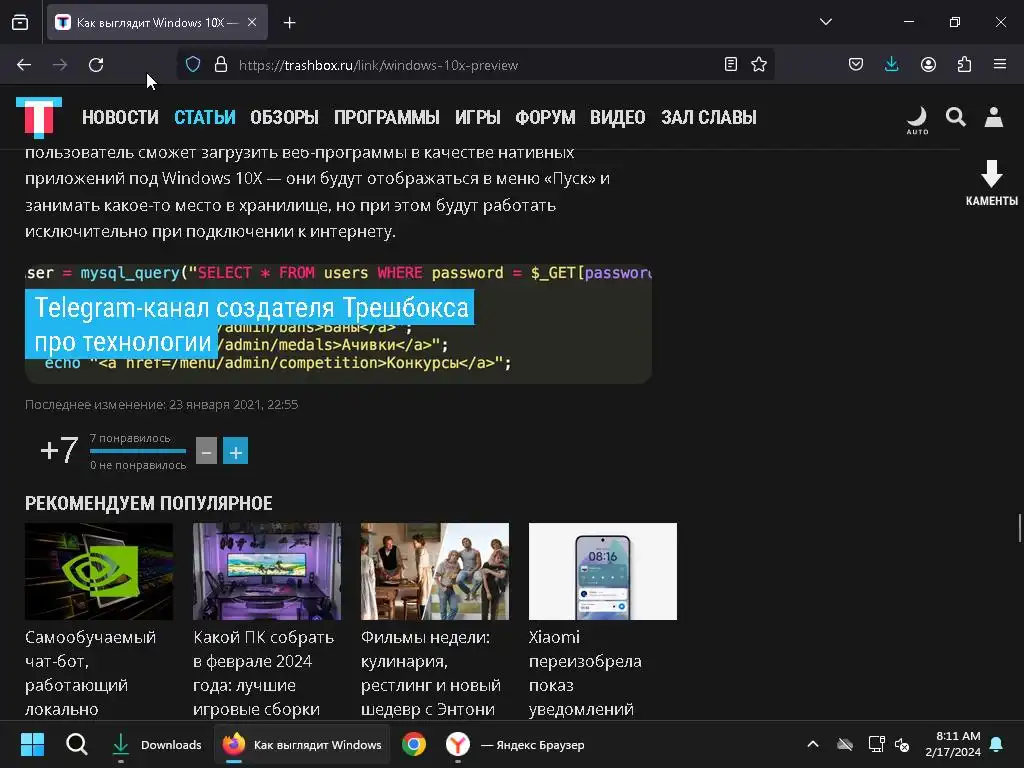
Task: Click the 'Последнее изменение' date text
Action: coord(161,404)
